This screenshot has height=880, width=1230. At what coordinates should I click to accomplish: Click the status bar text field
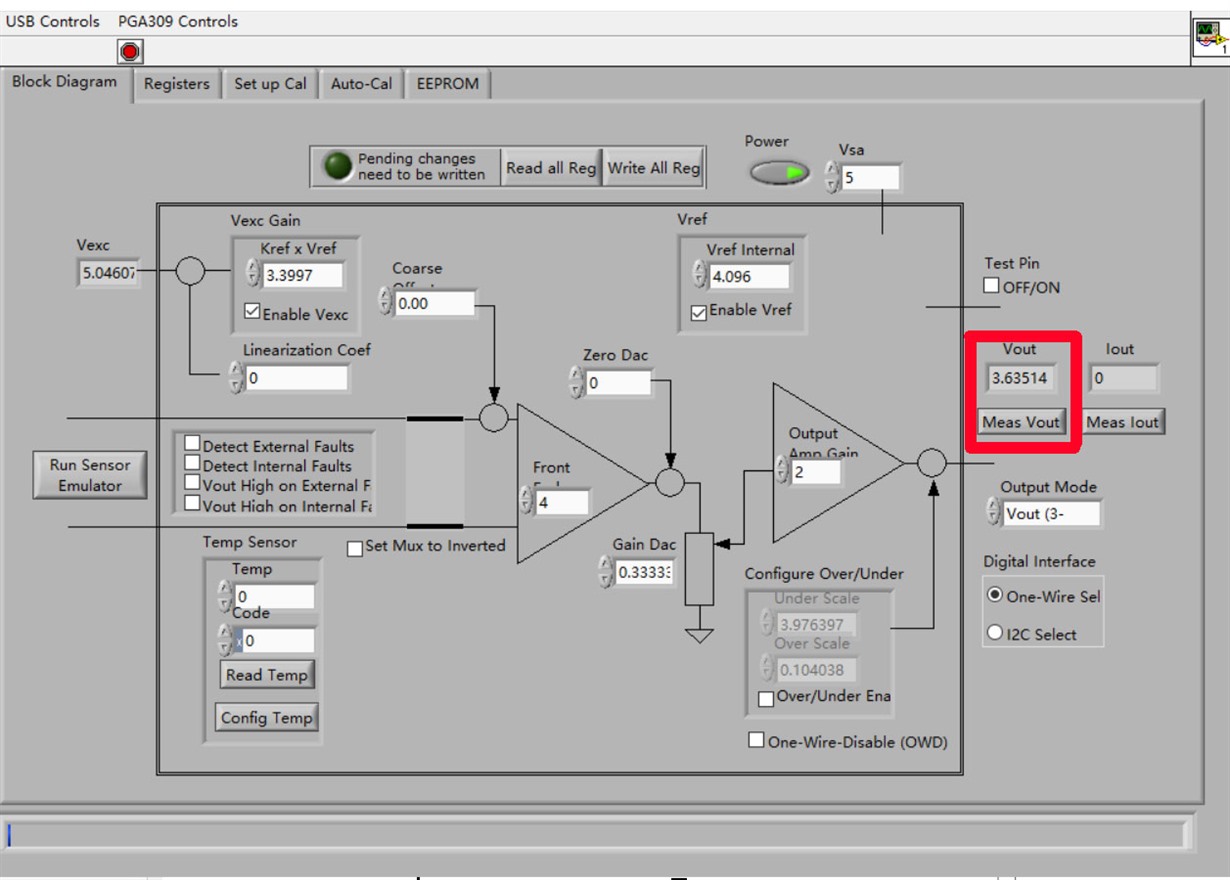pos(597,834)
